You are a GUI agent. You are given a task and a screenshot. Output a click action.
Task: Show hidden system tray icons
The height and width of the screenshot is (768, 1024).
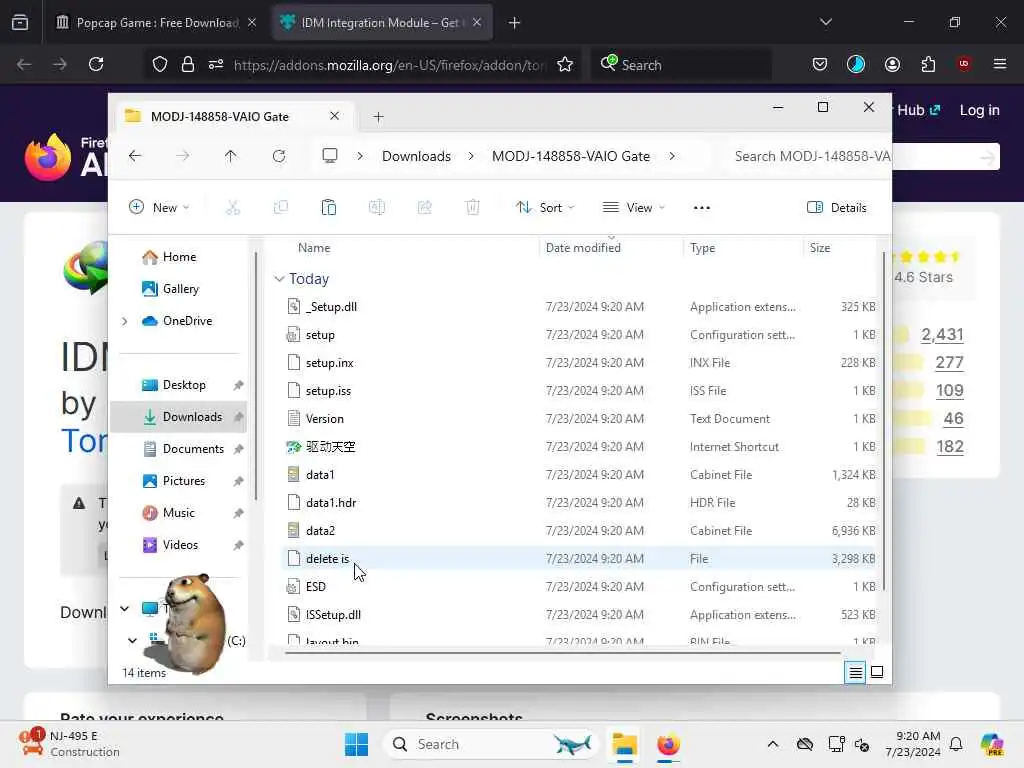[x=773, y=744]
